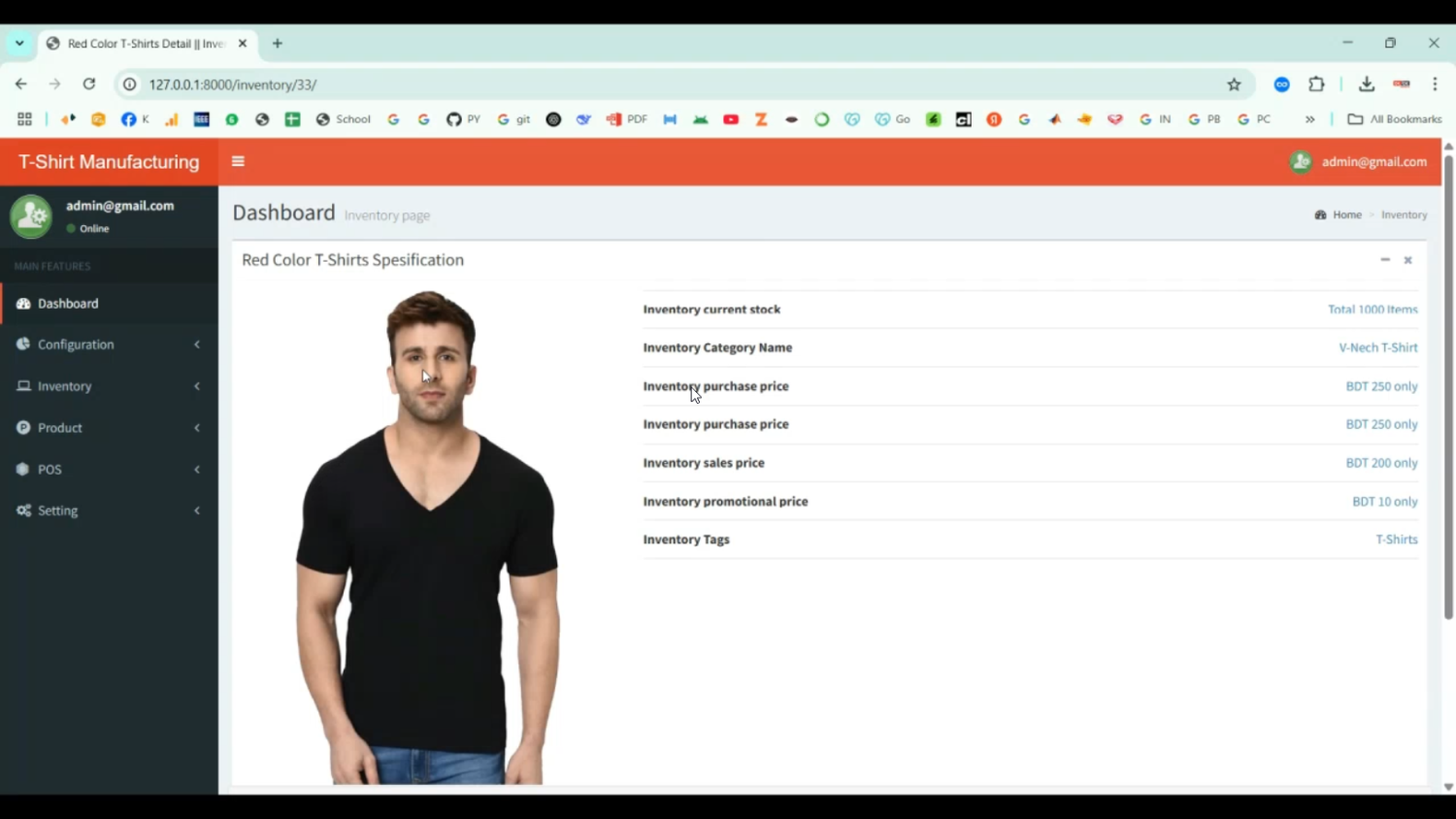Click the POS cube icon in sidebar
Image resolution: width=1456 pixels, height=819 pixels.
[x=23, y=470]
